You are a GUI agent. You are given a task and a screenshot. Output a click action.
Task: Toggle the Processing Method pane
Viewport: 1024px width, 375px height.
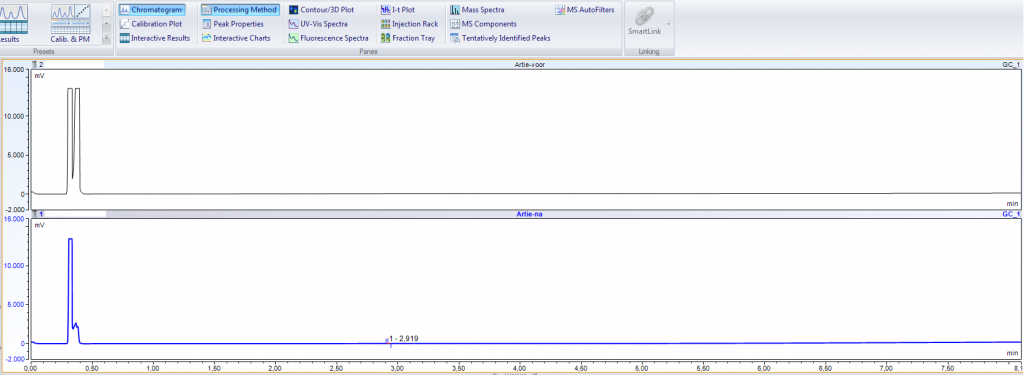pos(240,10)
